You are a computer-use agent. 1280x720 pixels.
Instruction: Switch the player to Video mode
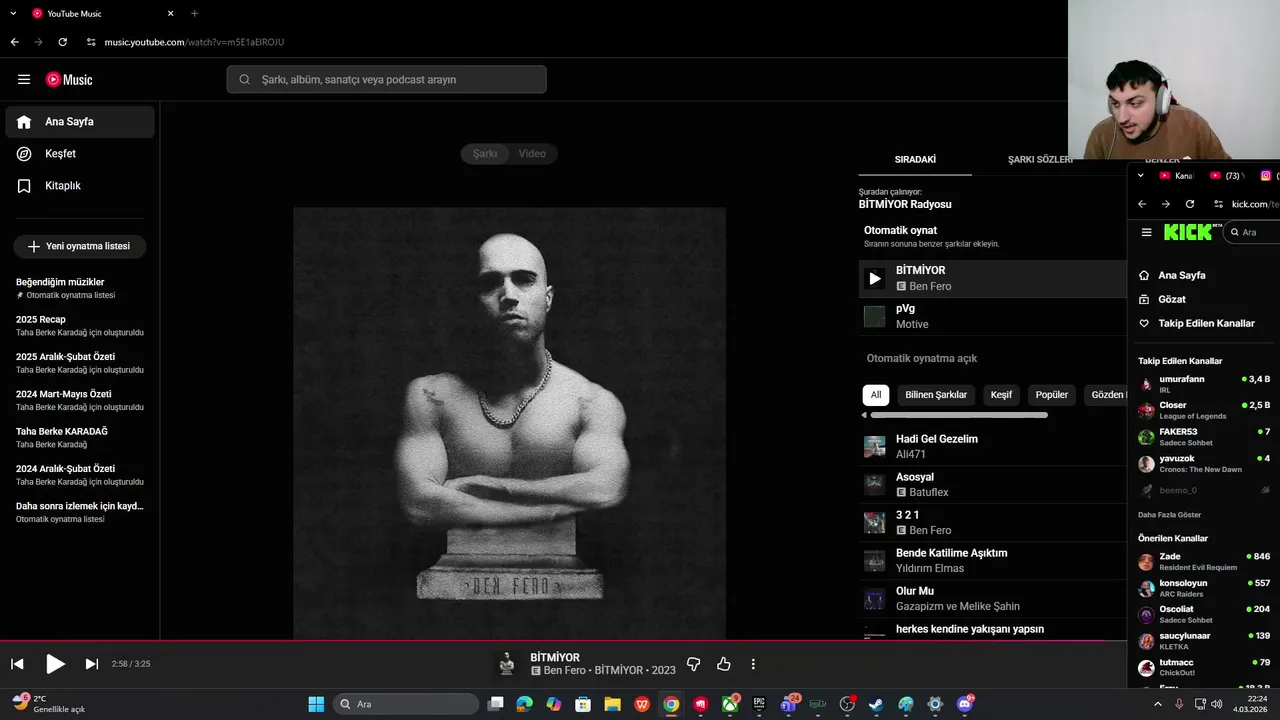pos(532,154)
